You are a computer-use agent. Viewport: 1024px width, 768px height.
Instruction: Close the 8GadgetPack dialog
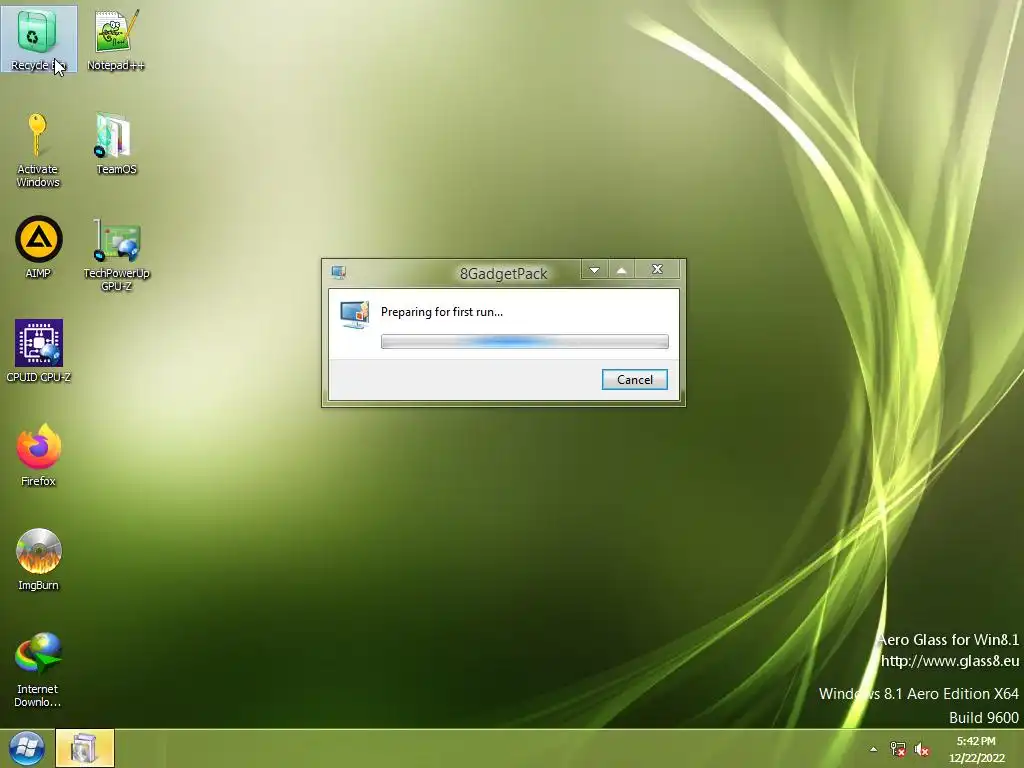[x=658, y=269]
